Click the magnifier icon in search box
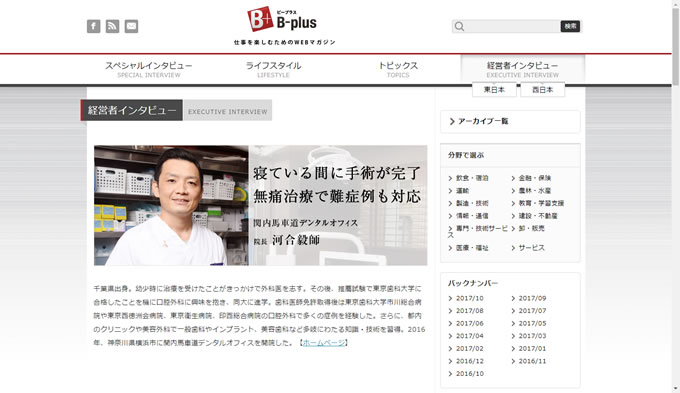The height and width of the screenshot is (393, 680). [x=459, y=26]
